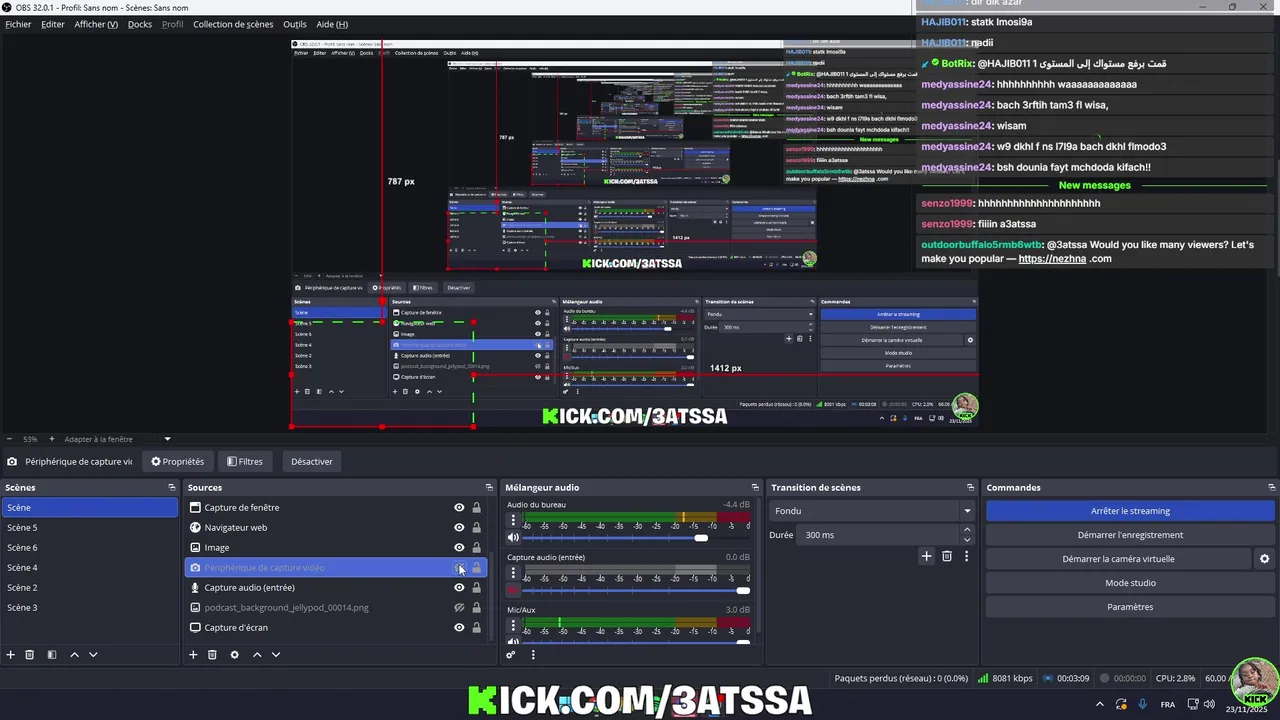Delete the selected scene using trash icon

click(30, 655)
